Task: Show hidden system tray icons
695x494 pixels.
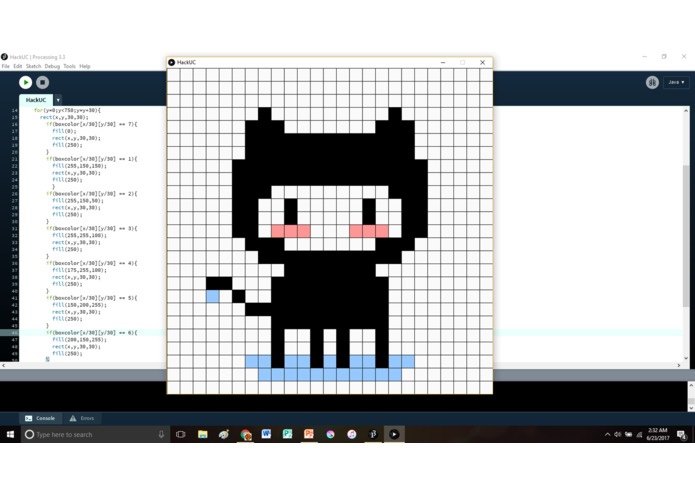Action: click(607, 435)
